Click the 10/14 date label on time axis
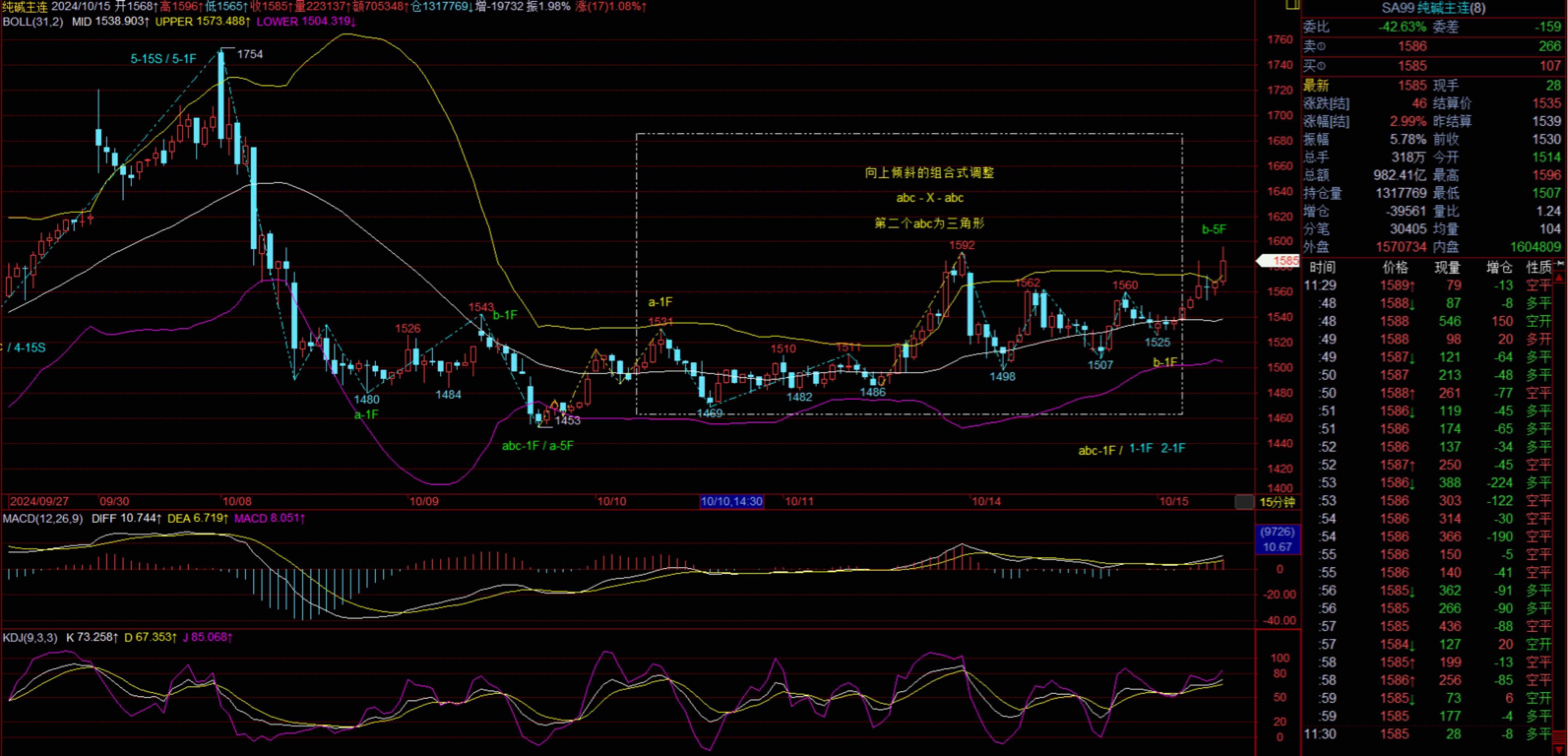 [x=986, y=502]
